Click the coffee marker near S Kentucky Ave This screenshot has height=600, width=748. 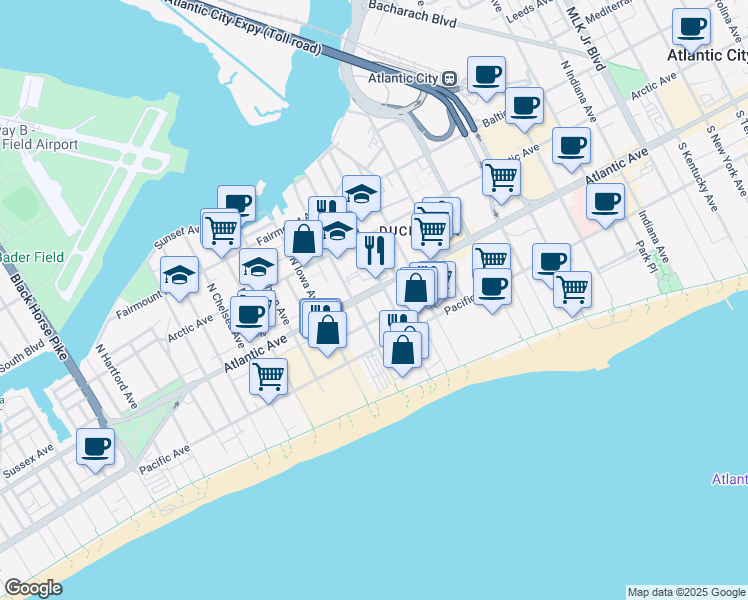[x=605, y=201]
